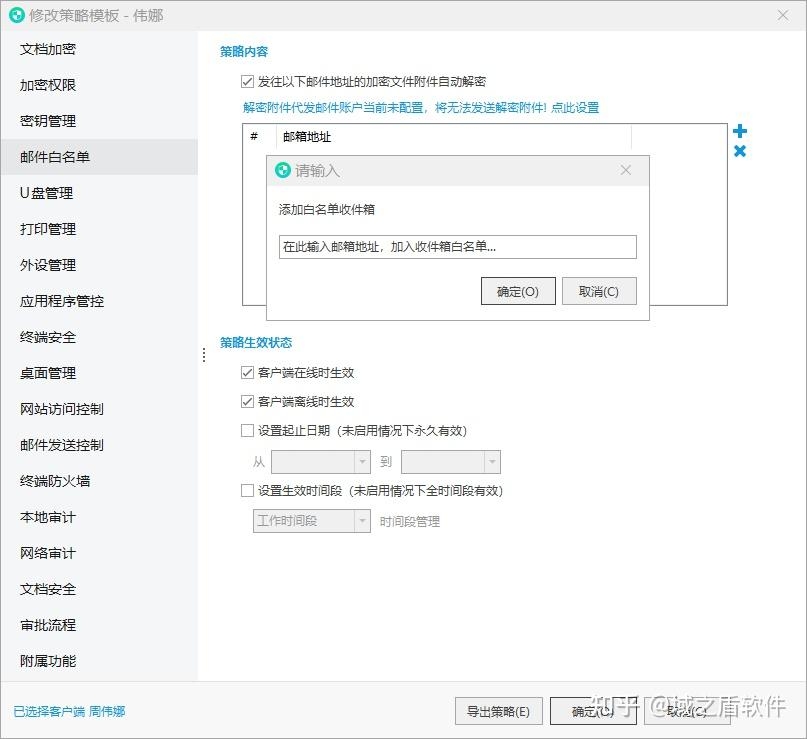Cancel dialog with 取消(C) button
Image resolution: width=807 pixels, height=739 pixels.
point(599,291)
